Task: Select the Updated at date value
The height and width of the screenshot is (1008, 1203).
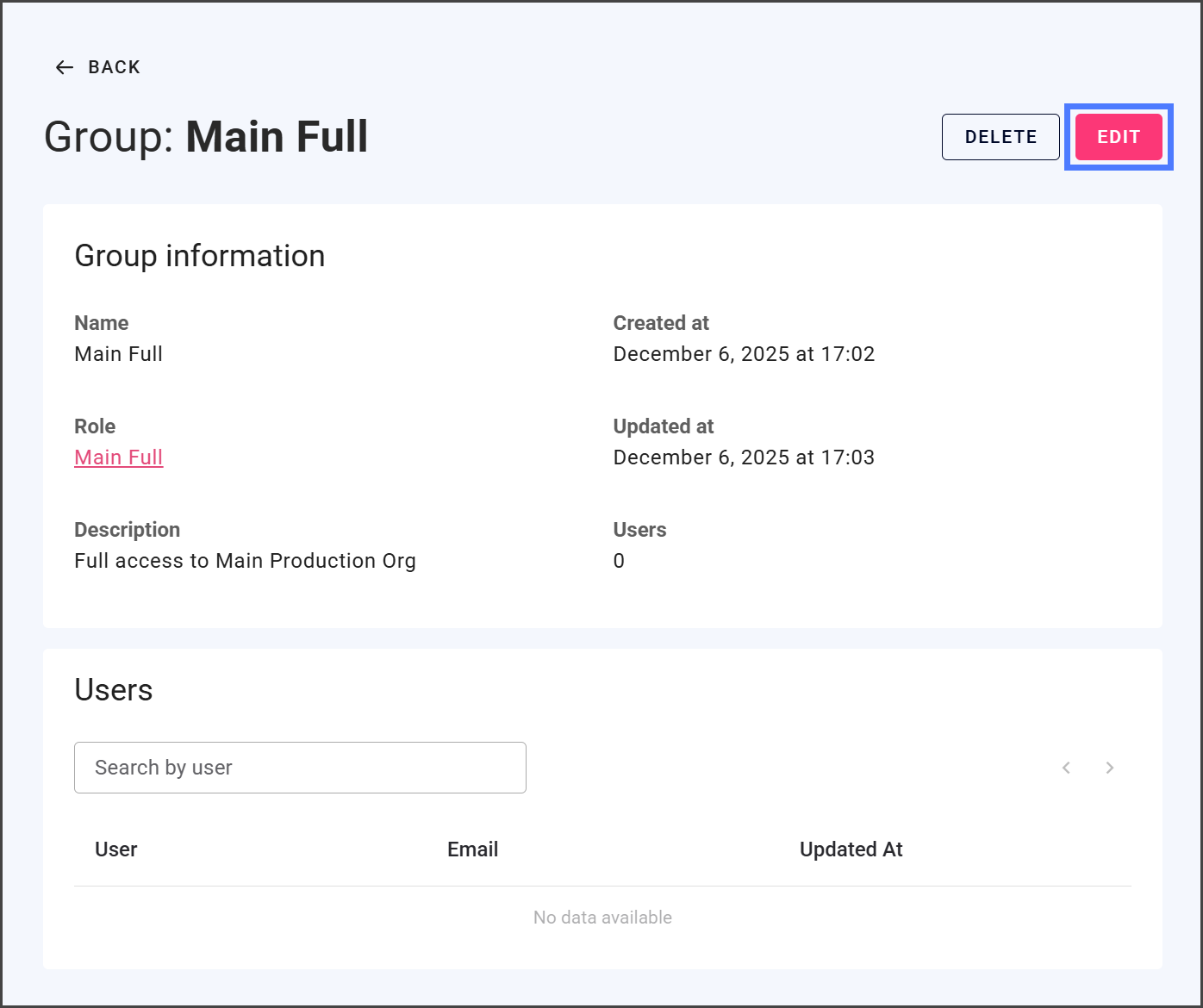Action: point(744,457)
